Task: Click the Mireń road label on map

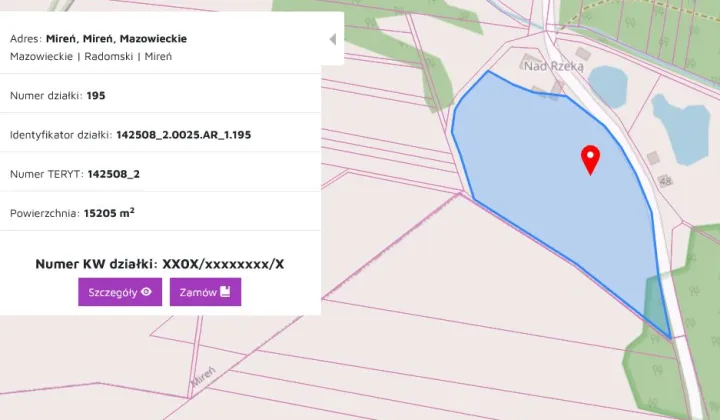Action: tap(202, 376)
